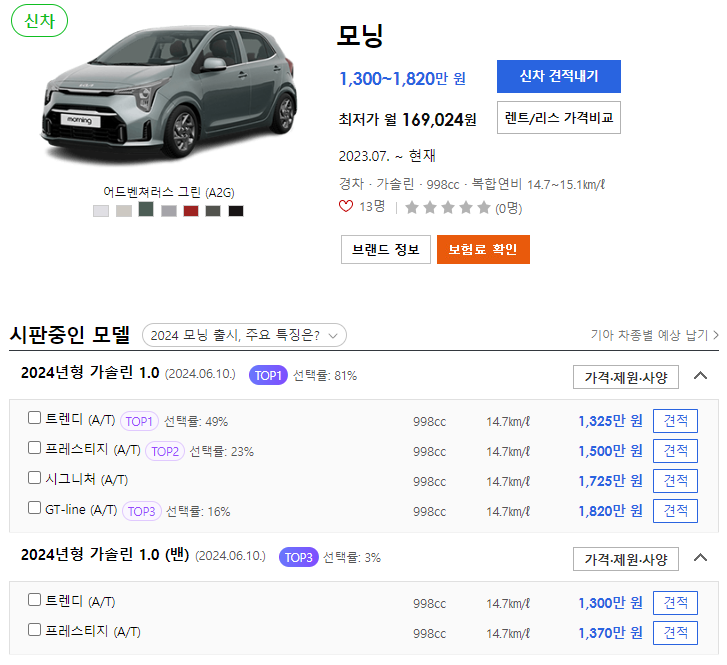Click 견적 for van 트렌디 1,300만 원
The height and width of the screenshot is (665, 727).
[675, 603]
